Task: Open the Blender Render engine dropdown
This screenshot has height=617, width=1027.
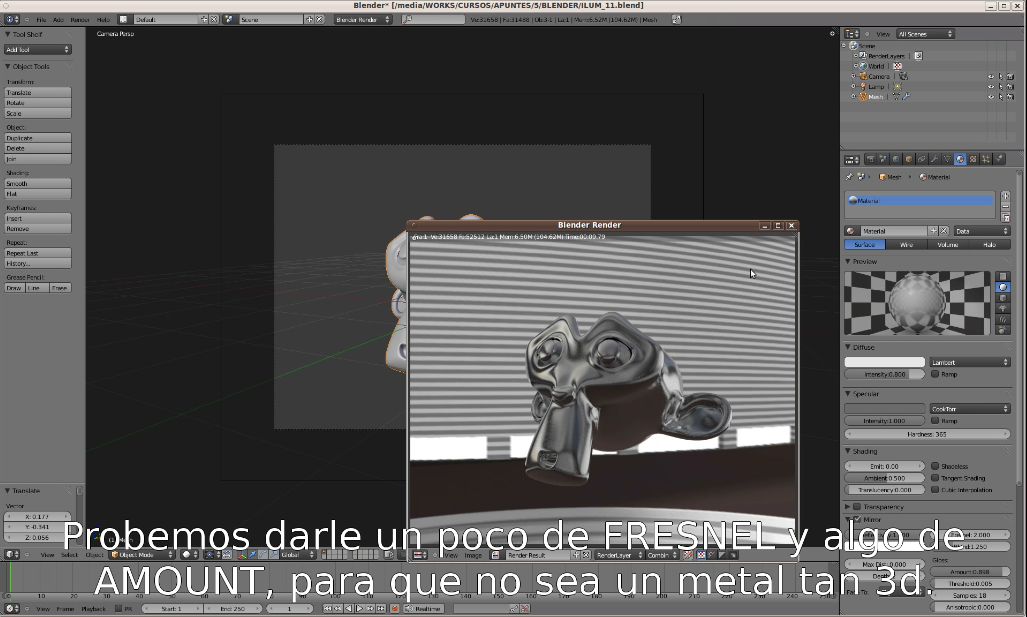Action: (x=362, y=20)
